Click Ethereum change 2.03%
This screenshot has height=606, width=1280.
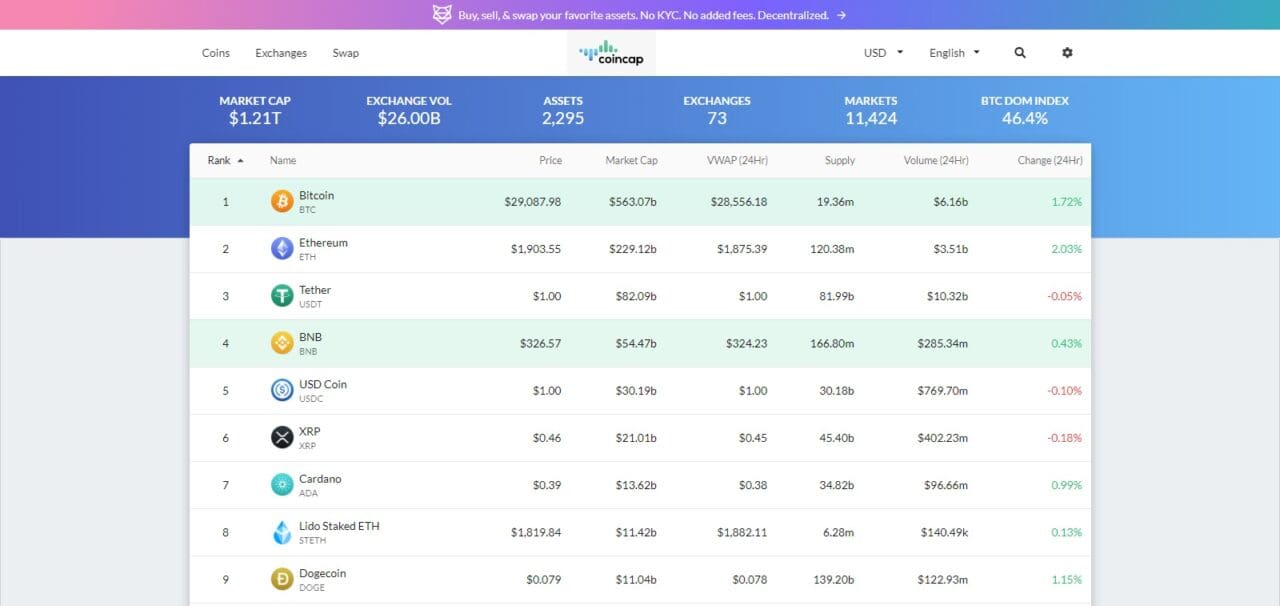coord(1067,249)
